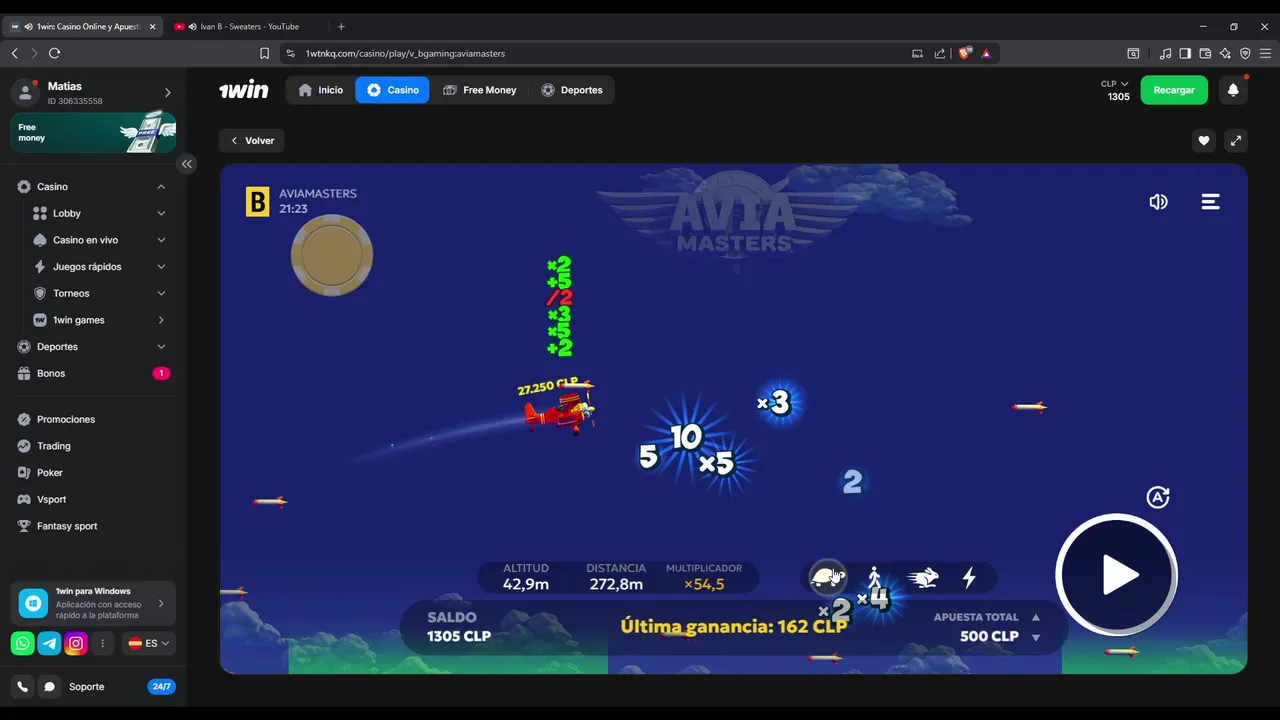Open the notifications bell
The width and height of the screenshot is (1280, 720).
click(x=1233, y=90)
